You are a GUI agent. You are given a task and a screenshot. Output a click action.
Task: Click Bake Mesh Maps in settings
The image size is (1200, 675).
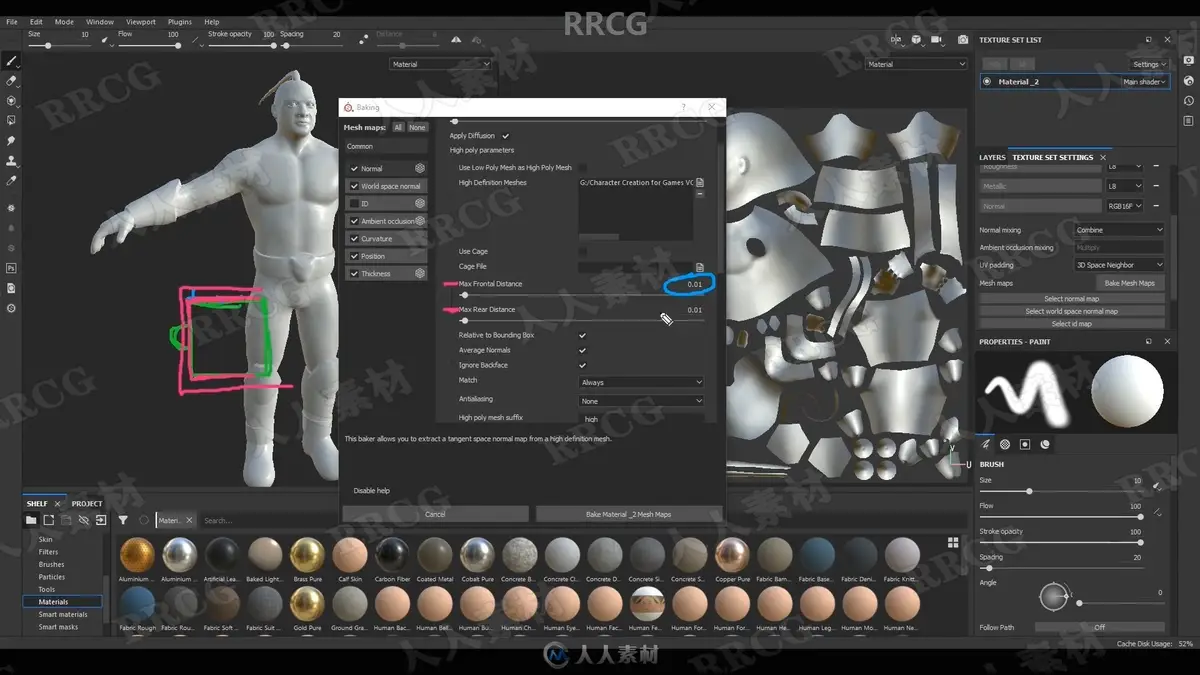[1129, 283]
